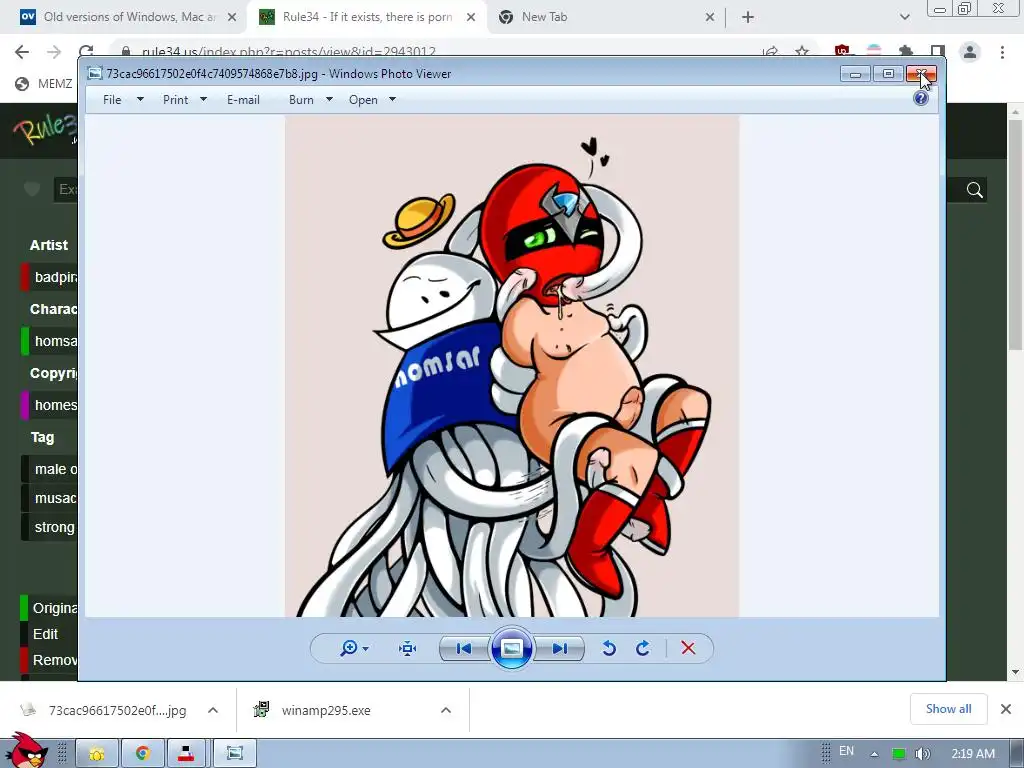Screen dimensions: 1024x768
Task: Open a new Chrome tab with the plus button
Action: tap(748, 18)
